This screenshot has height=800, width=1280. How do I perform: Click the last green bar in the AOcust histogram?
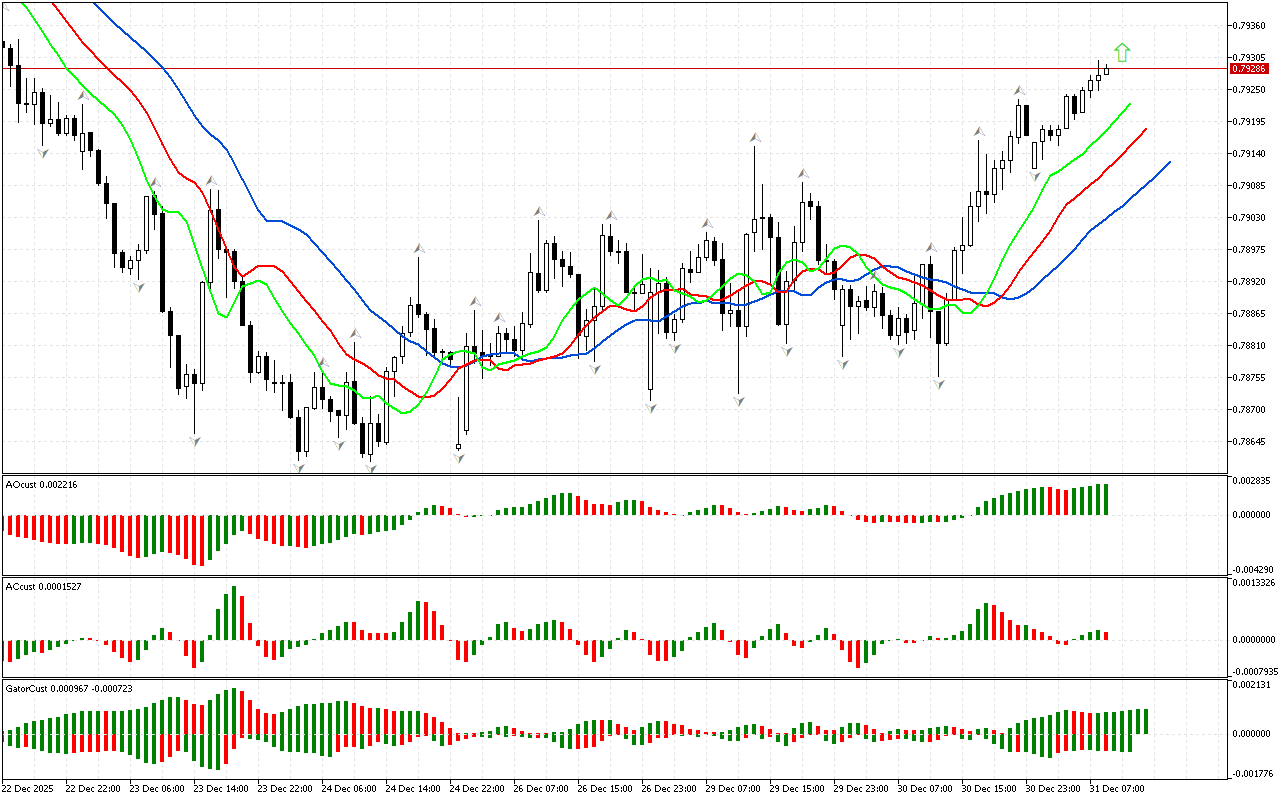1105,499
